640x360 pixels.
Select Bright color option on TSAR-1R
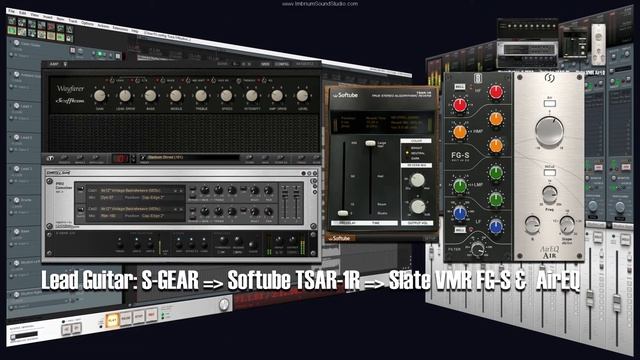click(416, 148)
